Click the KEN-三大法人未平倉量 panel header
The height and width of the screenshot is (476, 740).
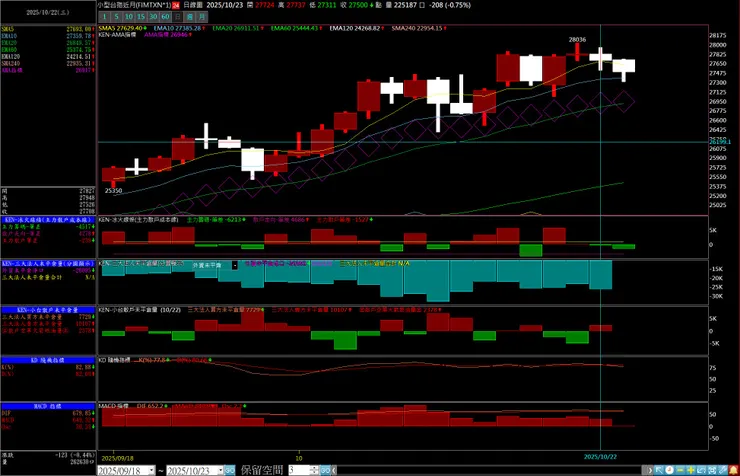pyautogui.click(x=48, y=264)
